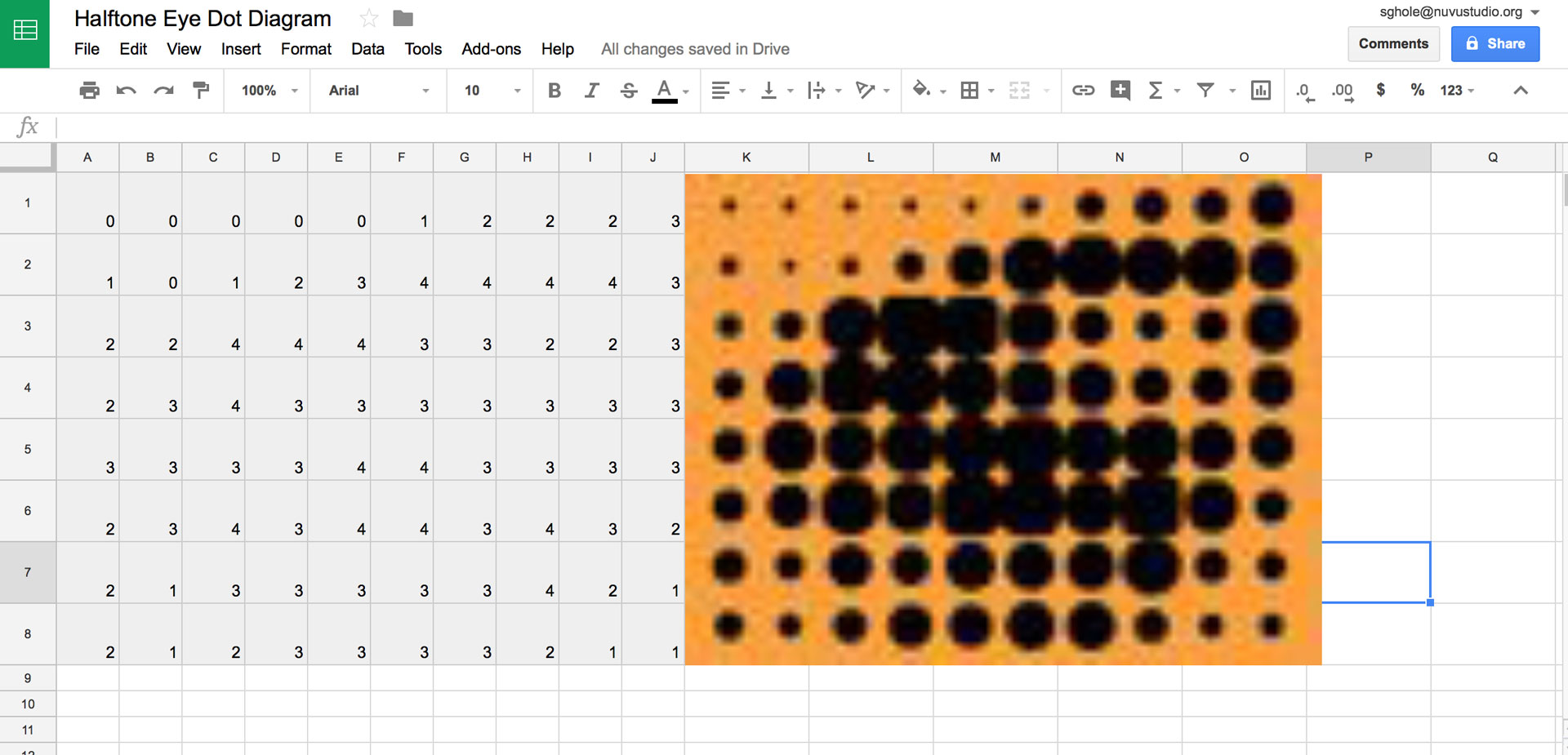Select cell F1 containing 1
Screen dimensions: 1568x755
pyautogui.click(x=402, y=203)
